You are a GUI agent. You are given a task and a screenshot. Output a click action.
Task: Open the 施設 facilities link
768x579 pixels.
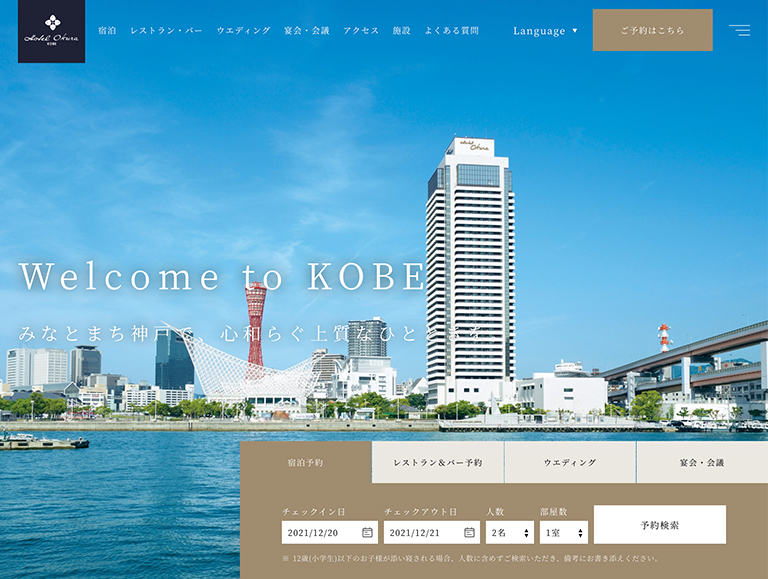pos(401,31)
